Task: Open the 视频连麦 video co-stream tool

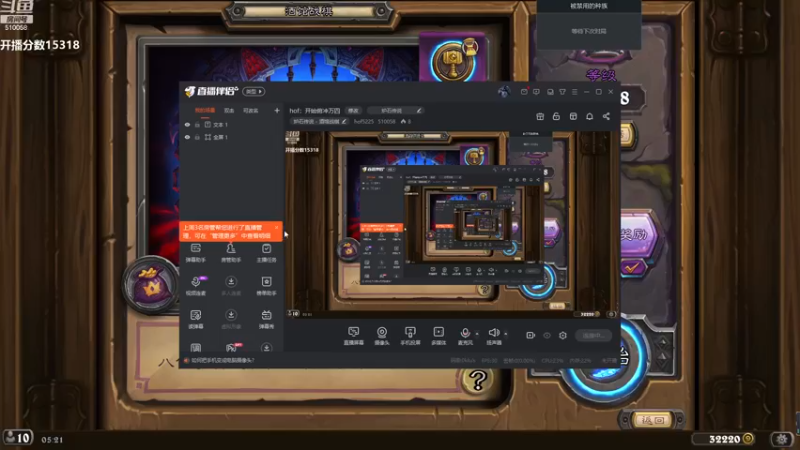Action: (x=195, y=286)
